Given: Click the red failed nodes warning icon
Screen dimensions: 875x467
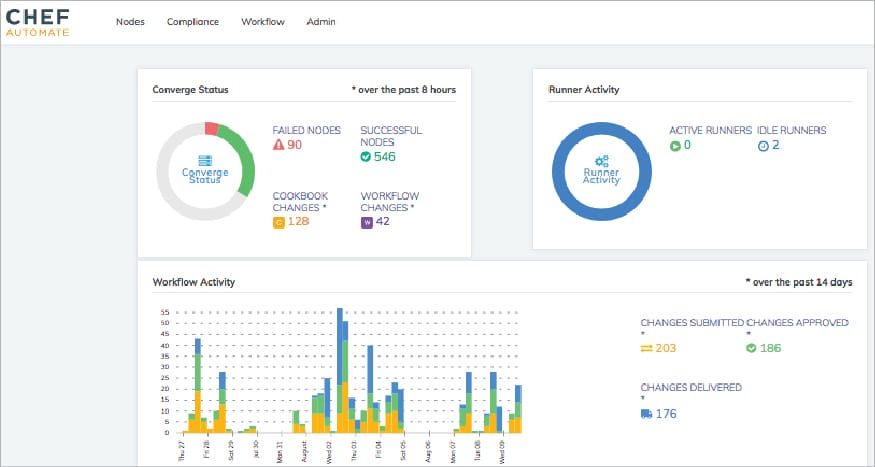Looking at the screenshot, I should pyautogui.click(x=279, y=145).
